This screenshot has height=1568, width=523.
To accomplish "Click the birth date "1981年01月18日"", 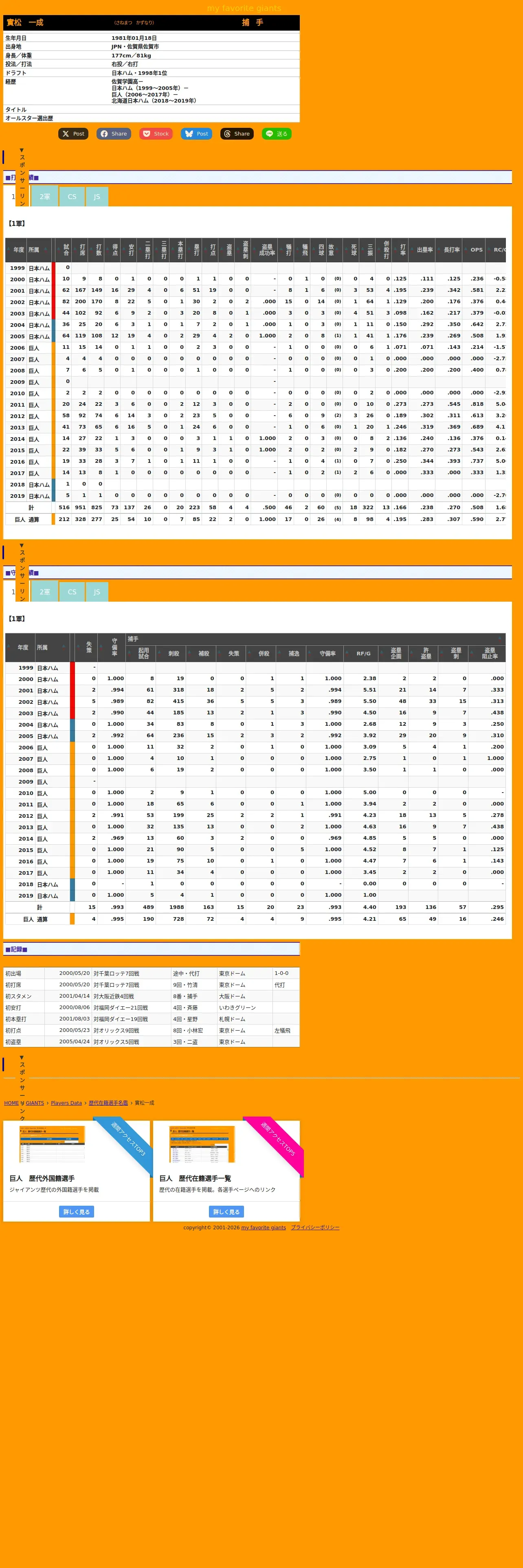I will [x=134, y=38].
